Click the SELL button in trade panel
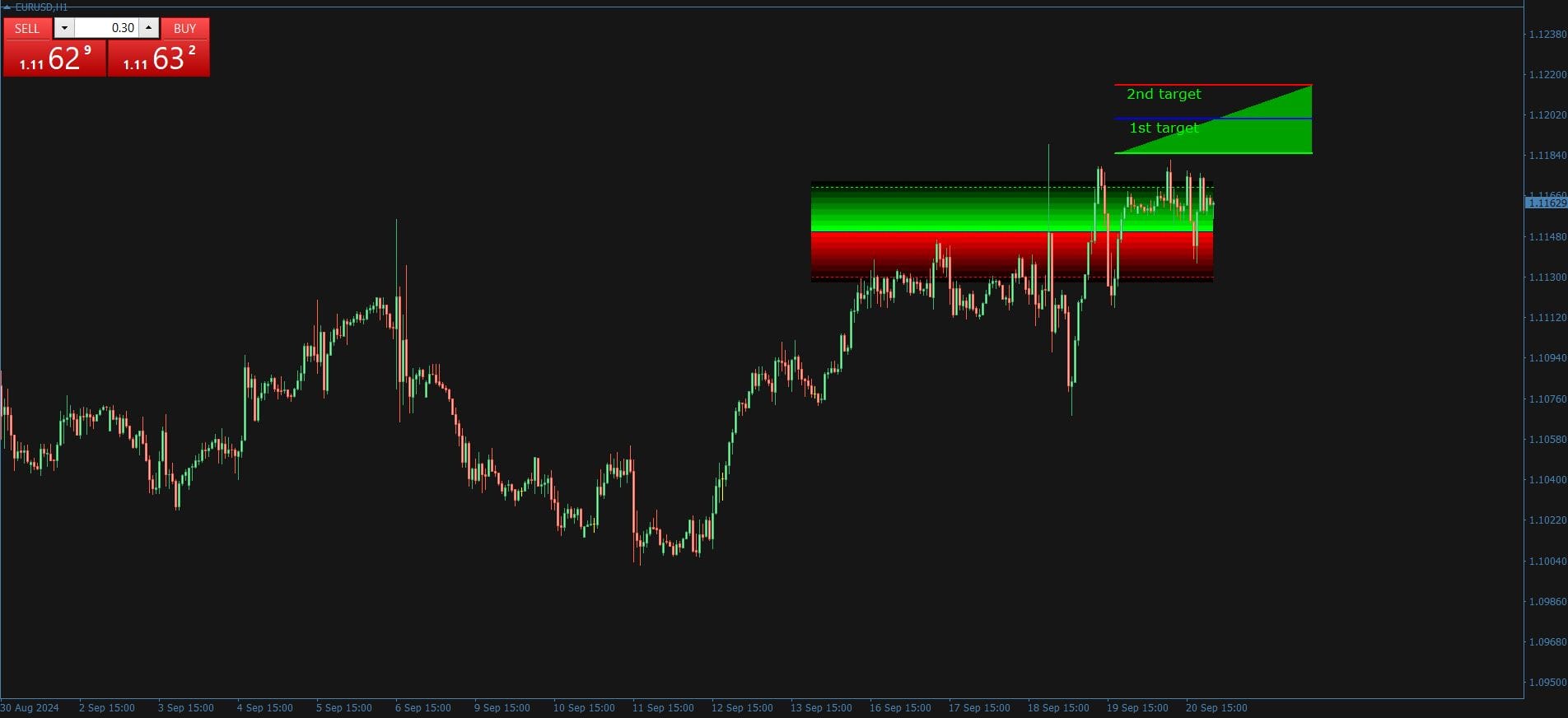1568x718 pixels. [x=27, y=29]
